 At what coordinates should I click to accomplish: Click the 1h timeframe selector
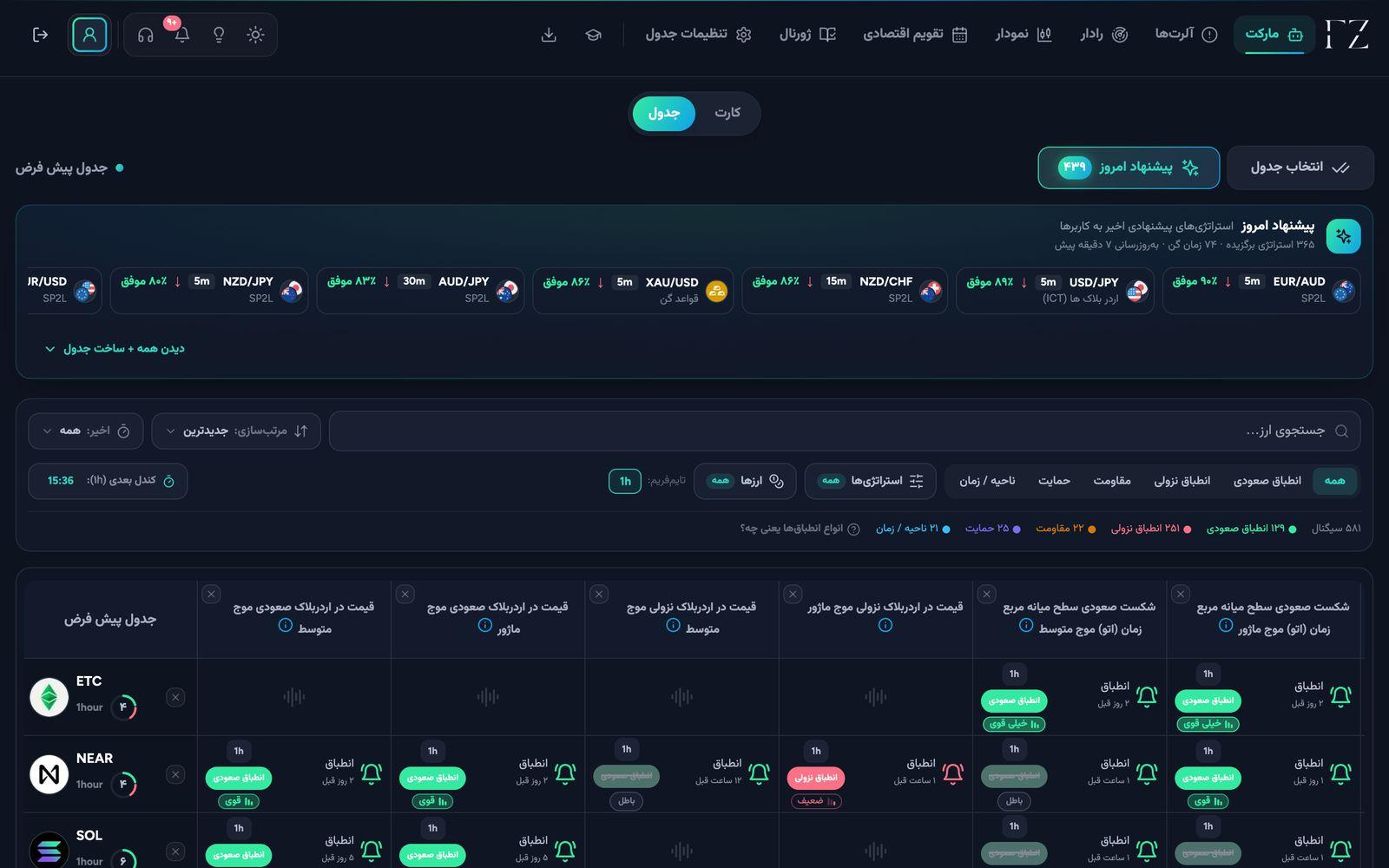[x=625, y=481]
